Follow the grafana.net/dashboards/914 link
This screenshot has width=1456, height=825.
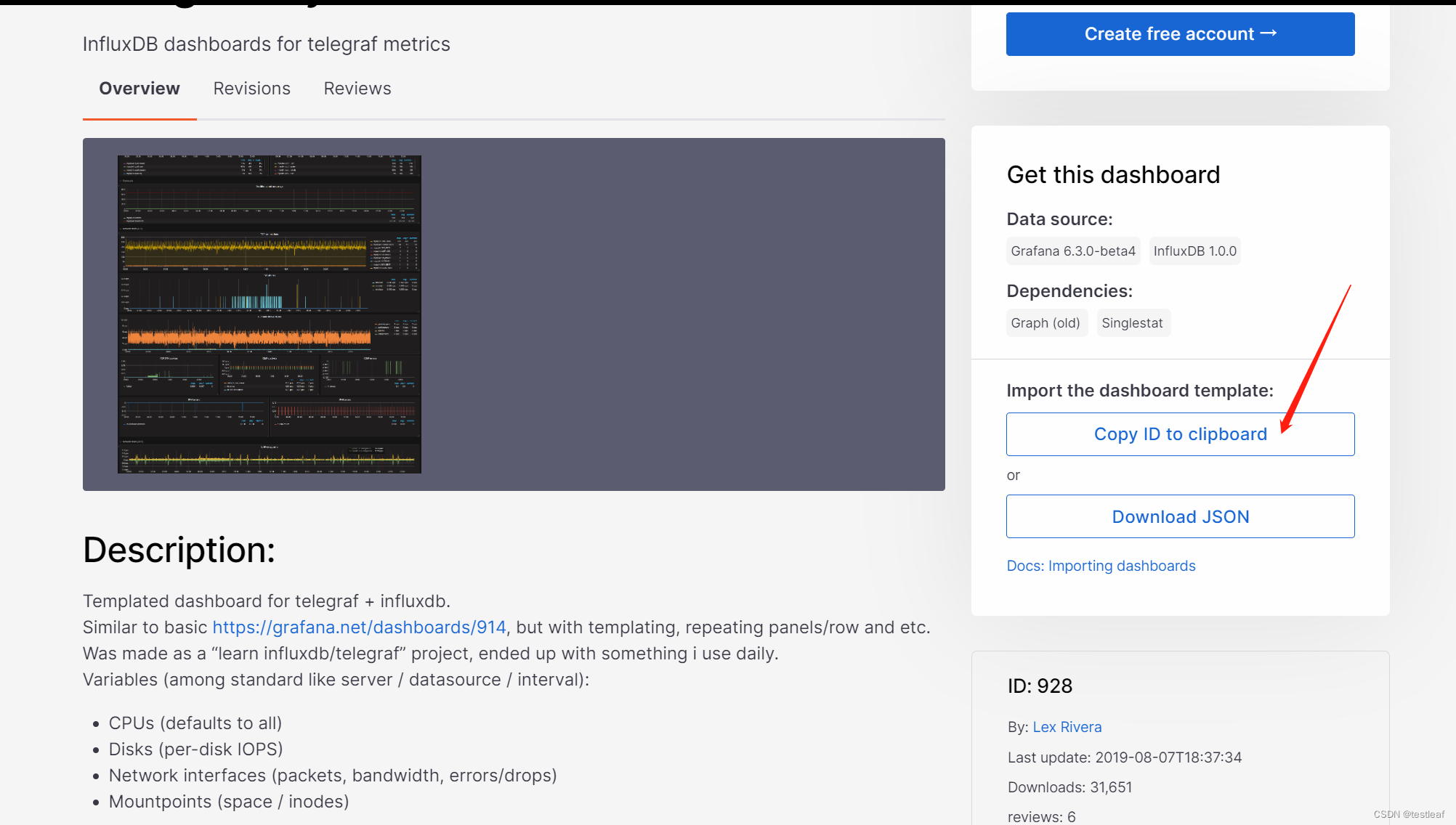click(x=359, y=627)
